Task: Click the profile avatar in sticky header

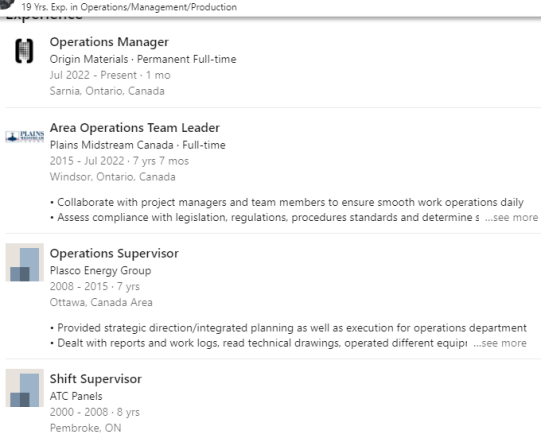Action: coord(7,5)
